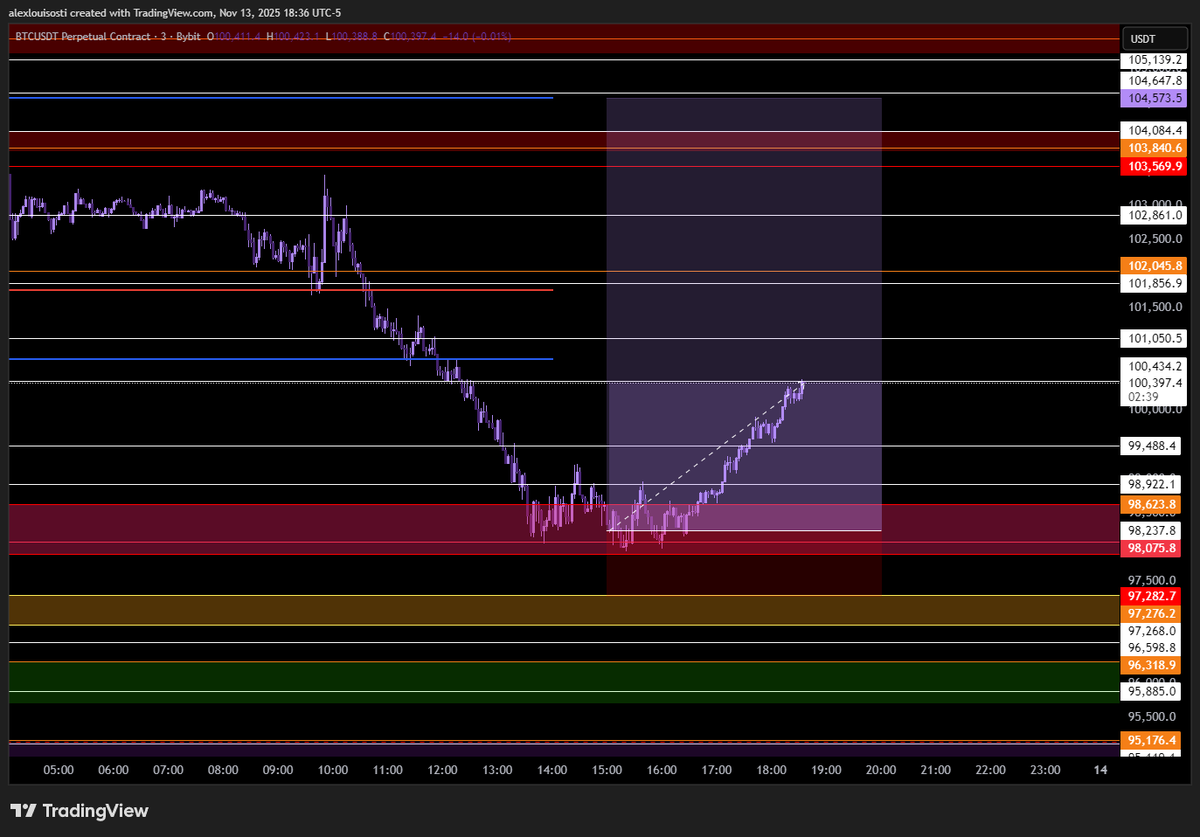The image size is (1200, 837).
Task: Click the countdown timer showing 02:39
Action: point(1141,398)
